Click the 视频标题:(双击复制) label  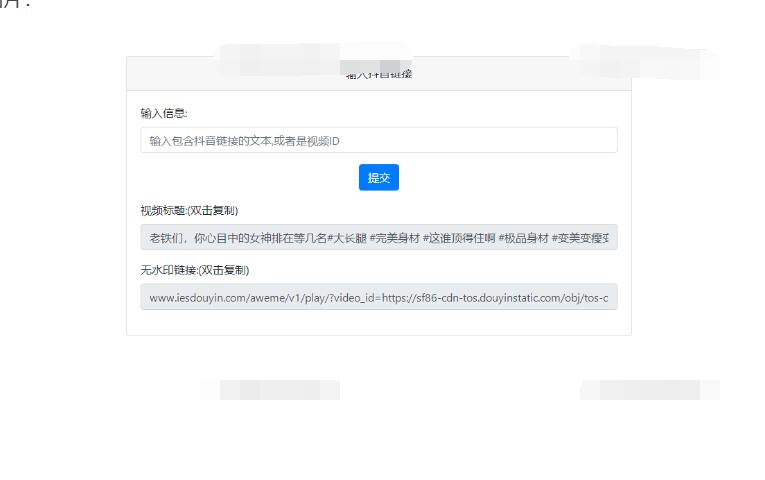pyautogui.click(x=189, y=210)
